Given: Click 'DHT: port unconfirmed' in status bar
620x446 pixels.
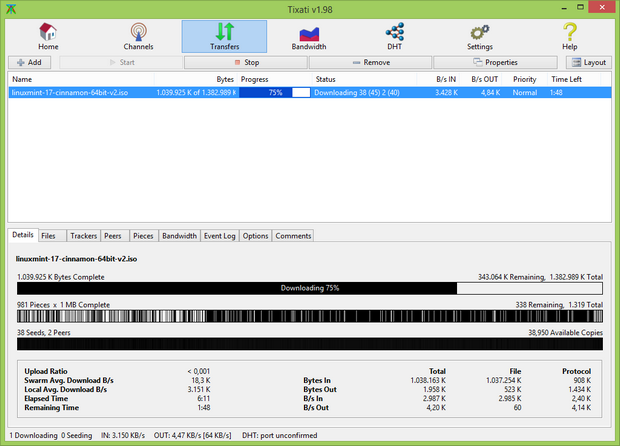Looking at the screenshot, I should click(x=280, y=435).
